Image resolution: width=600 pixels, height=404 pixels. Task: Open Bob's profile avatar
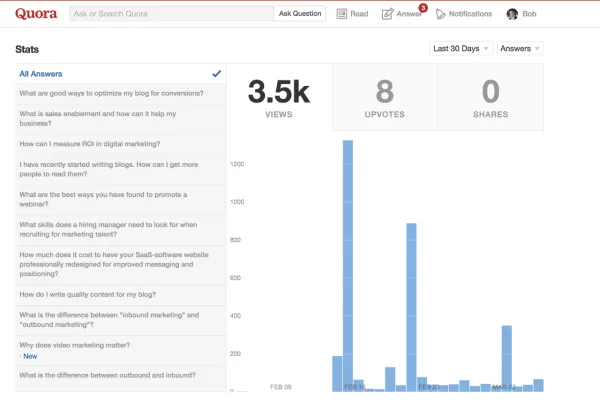(512, 14)
